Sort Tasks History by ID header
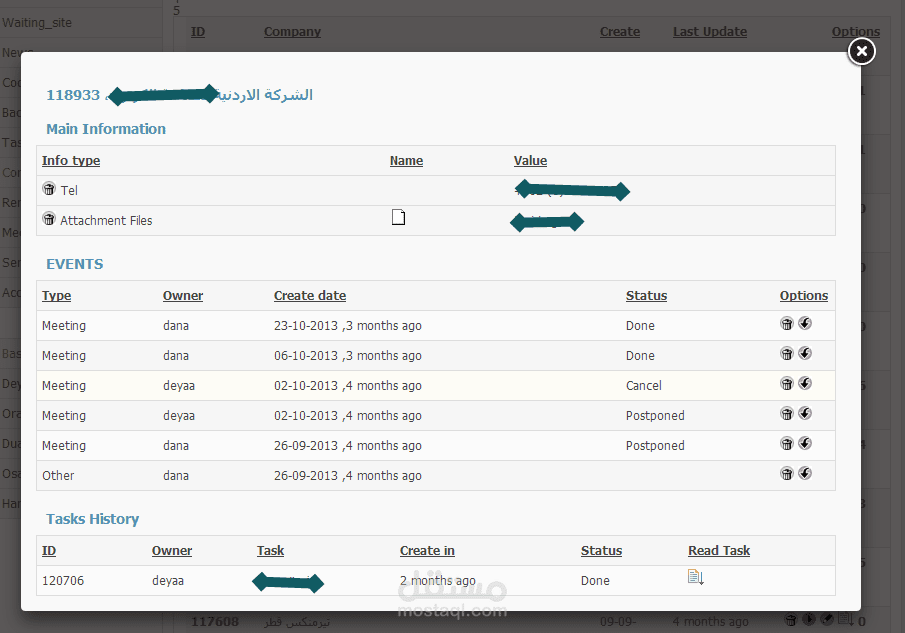The image size is (905, 633). click(49, 550)
